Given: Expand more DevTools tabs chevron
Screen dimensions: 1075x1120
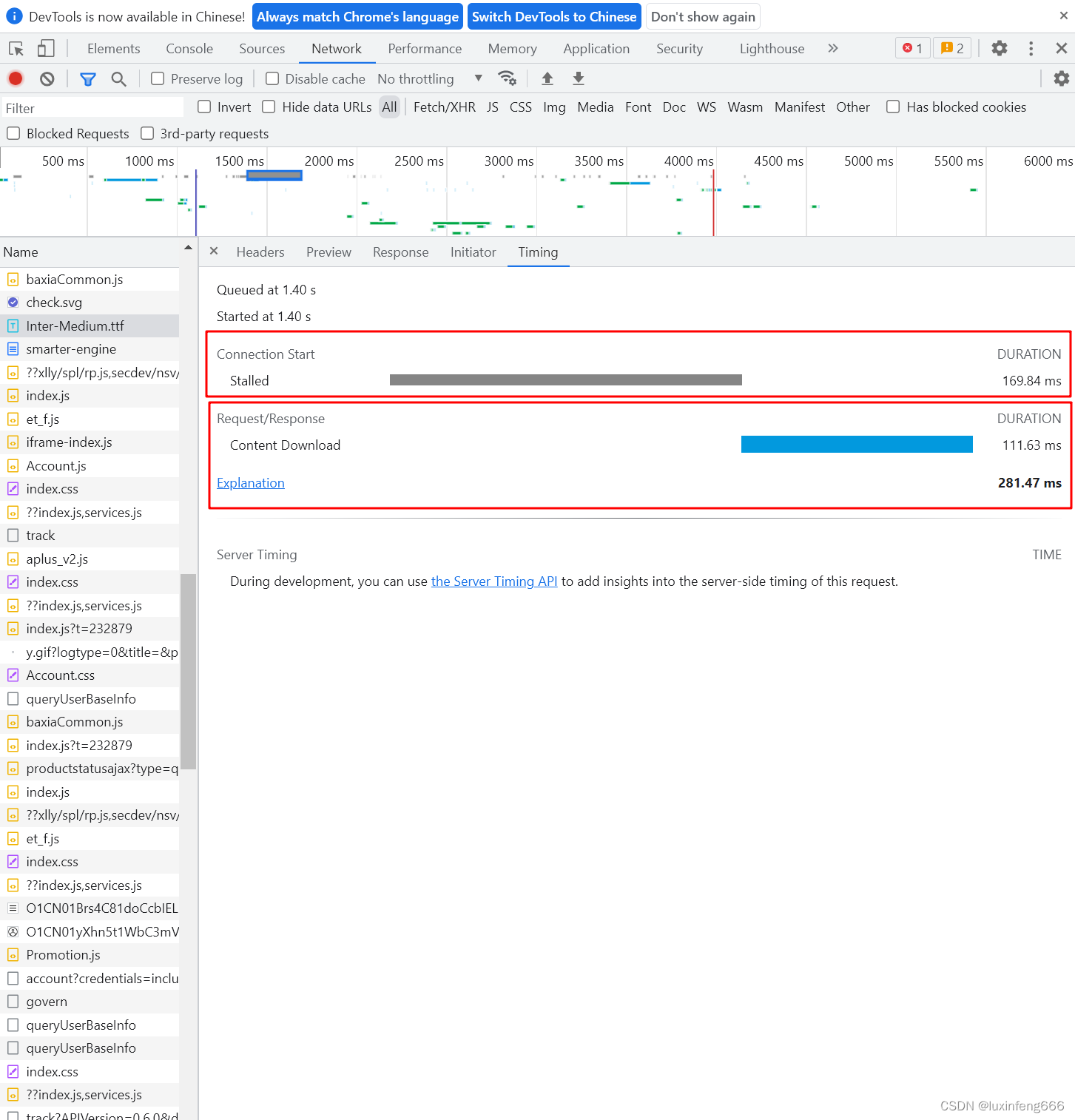Looking at the screenshot, I should point(833,49).
